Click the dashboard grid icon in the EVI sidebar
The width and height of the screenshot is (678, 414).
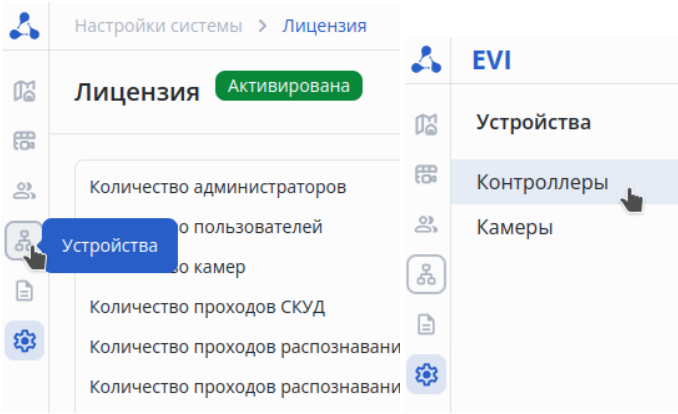(427, 174)
